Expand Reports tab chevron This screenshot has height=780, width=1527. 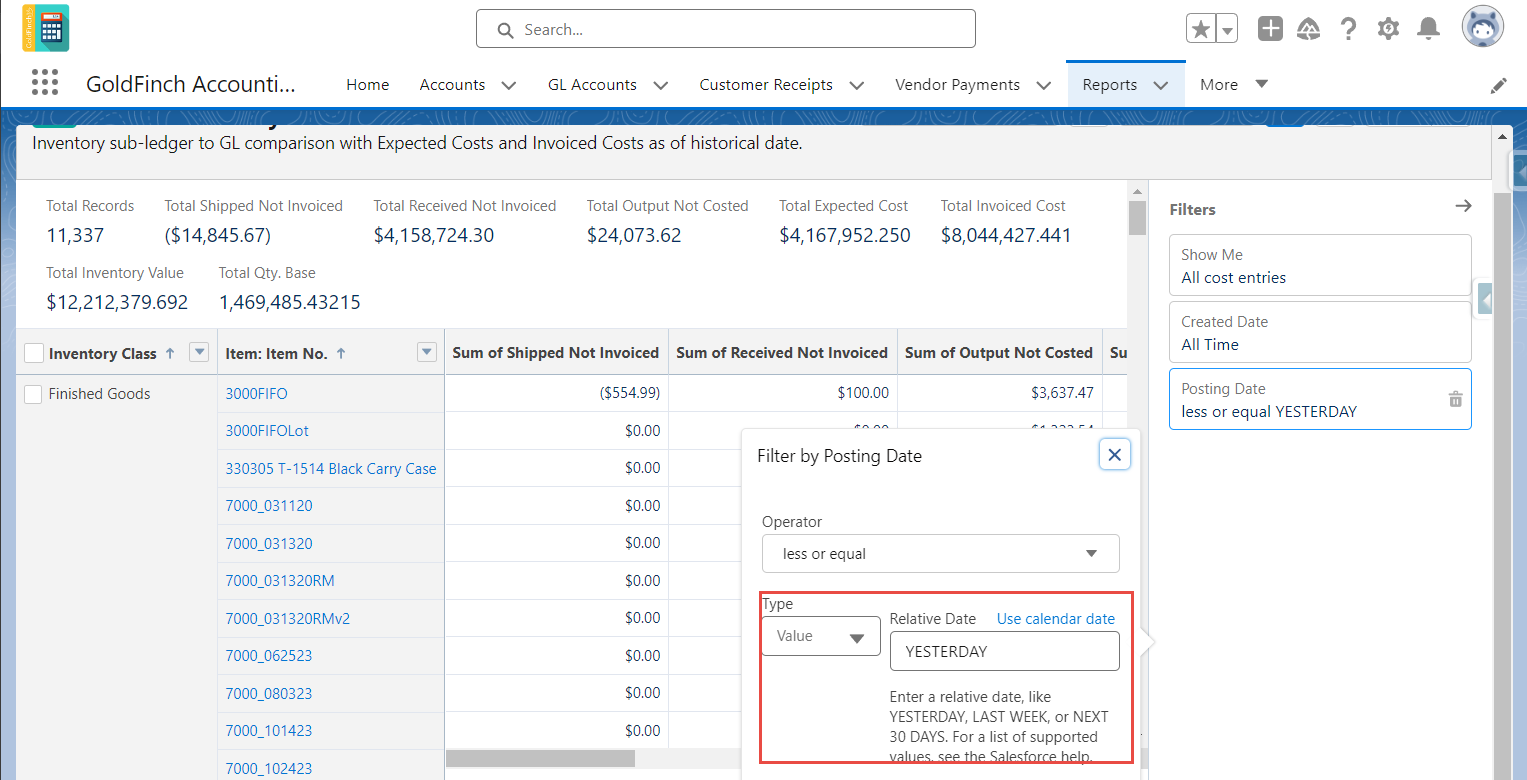click(1160, 86)
